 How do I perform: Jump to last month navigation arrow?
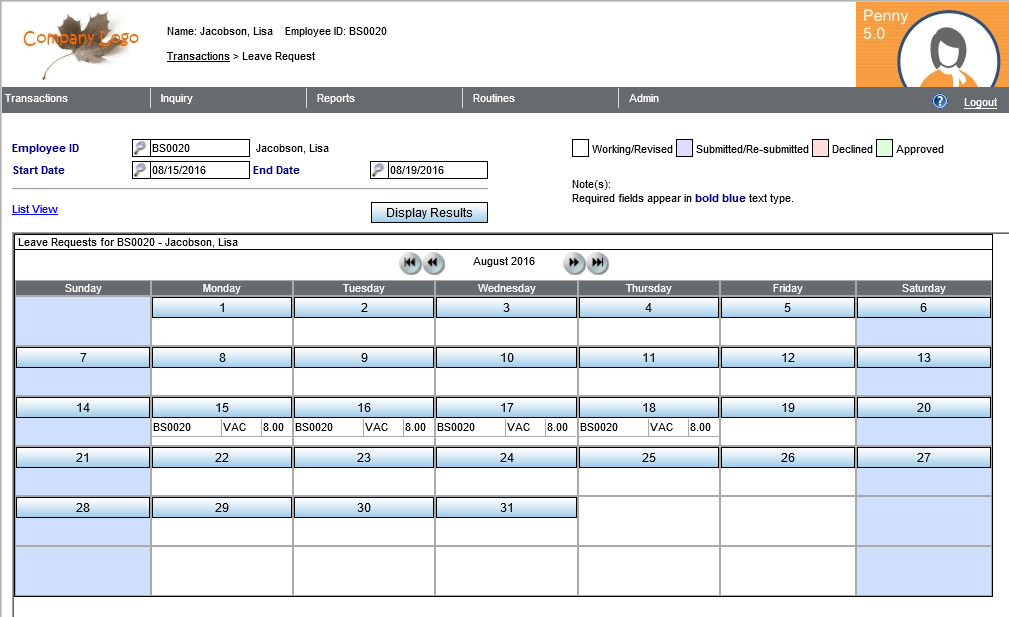(597, 263)
